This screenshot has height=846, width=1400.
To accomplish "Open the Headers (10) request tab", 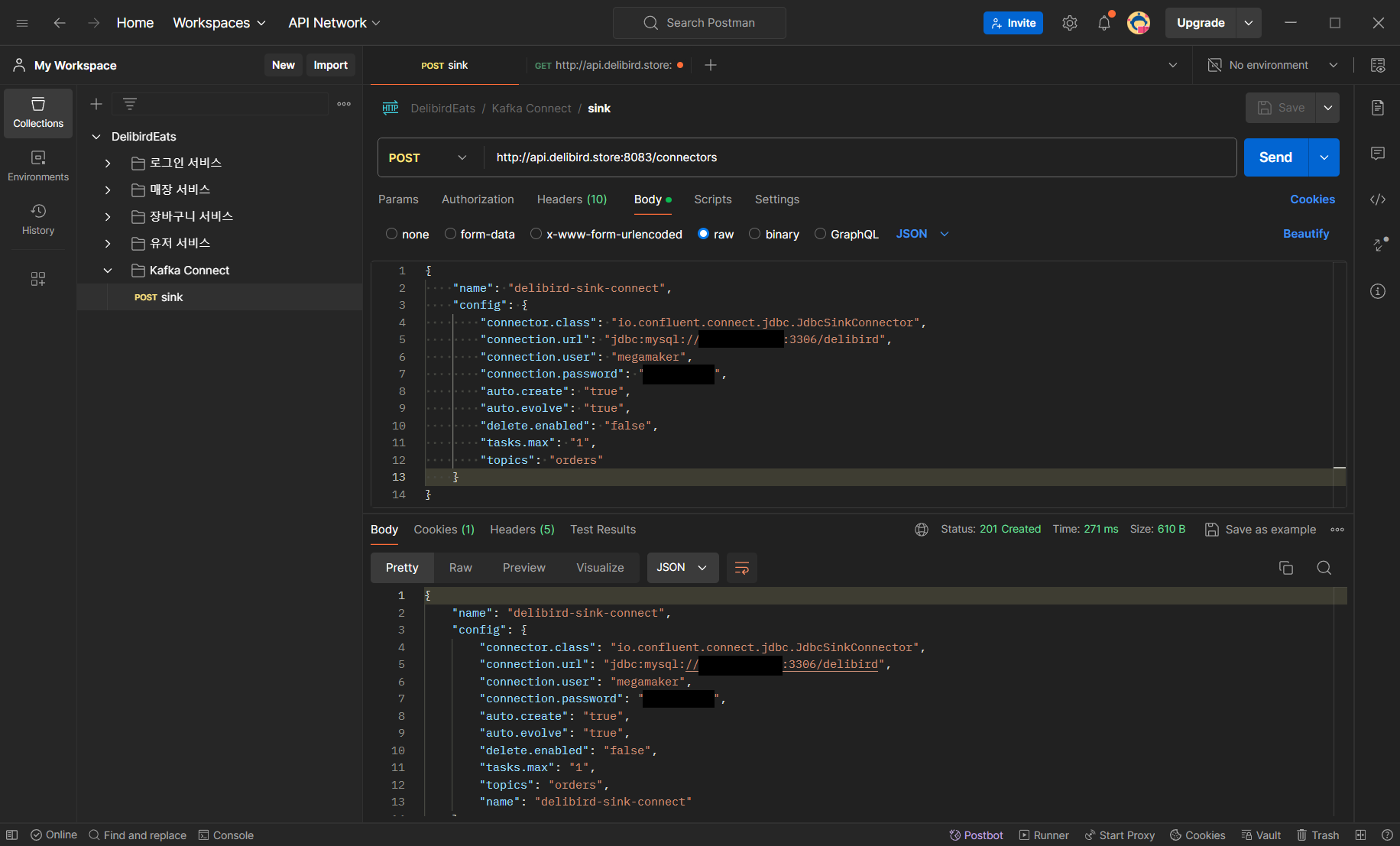I will click(572, 199).
